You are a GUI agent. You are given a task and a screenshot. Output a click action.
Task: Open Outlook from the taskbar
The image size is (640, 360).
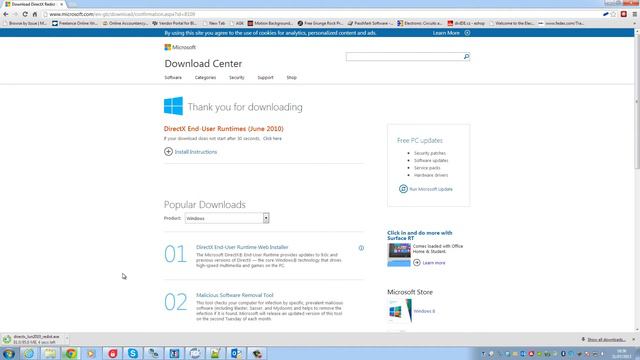[x=236, y=353]
